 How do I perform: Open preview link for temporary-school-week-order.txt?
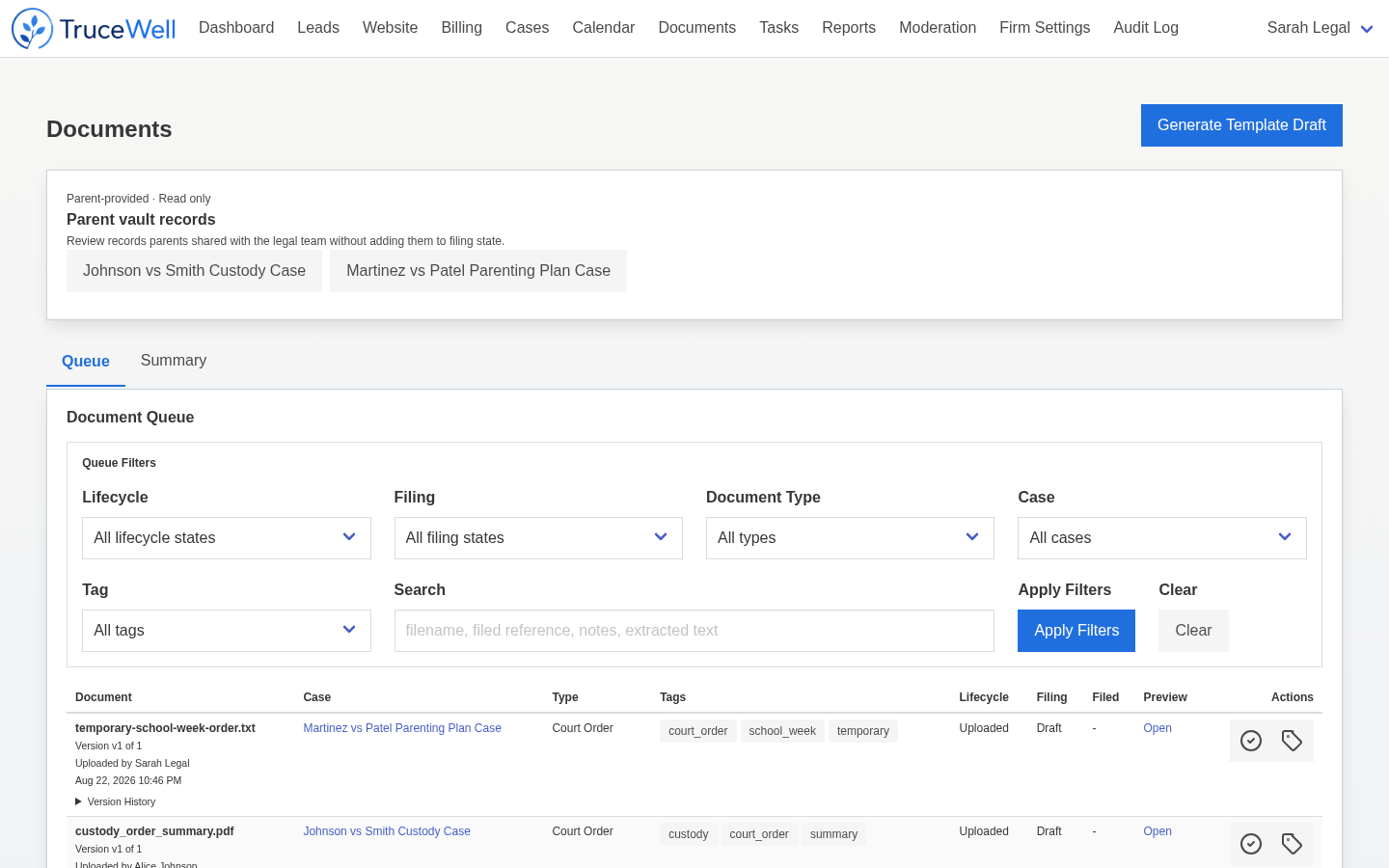(1157, 728)
